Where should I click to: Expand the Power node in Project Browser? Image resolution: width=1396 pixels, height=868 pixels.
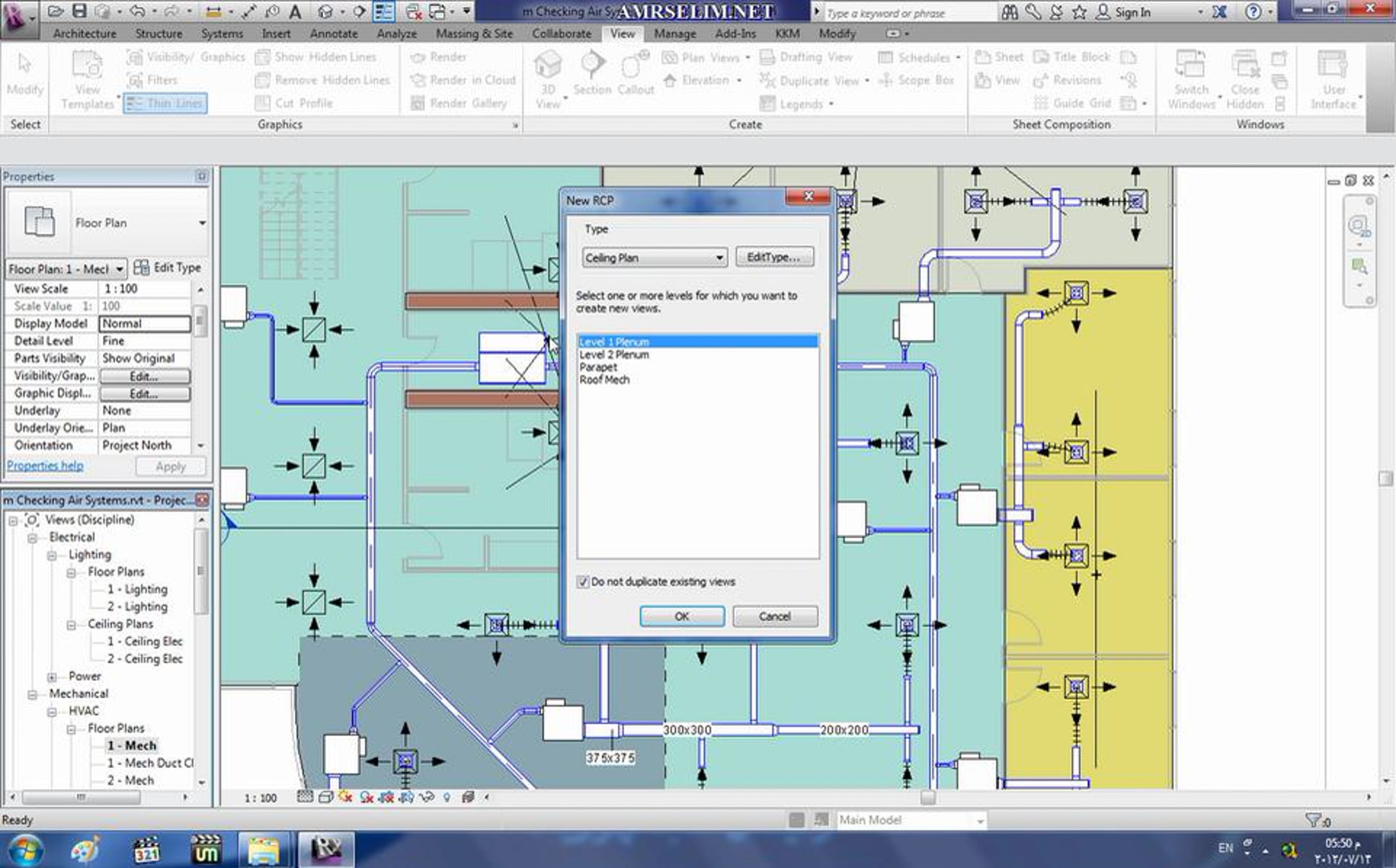52,677
